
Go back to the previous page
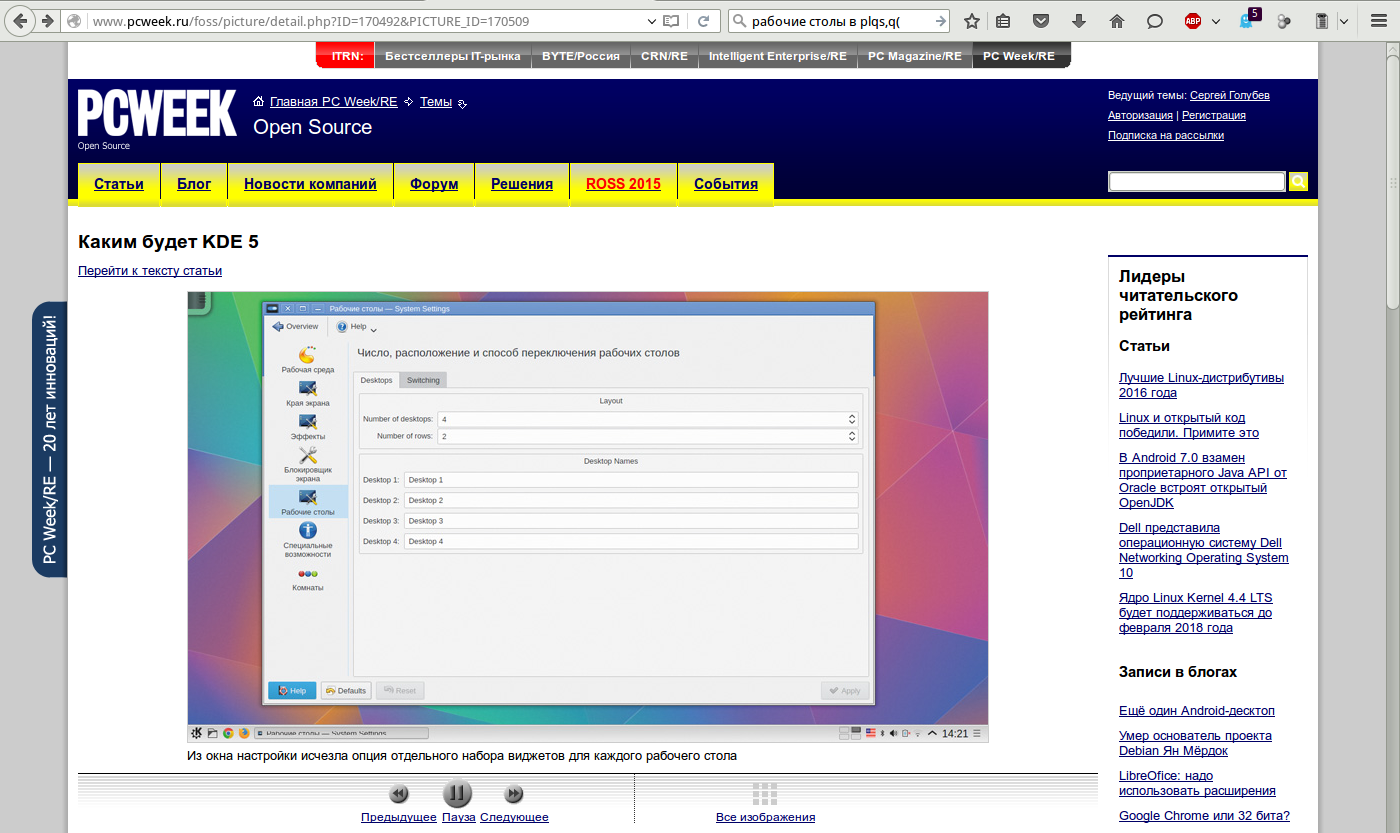point(19,21)
